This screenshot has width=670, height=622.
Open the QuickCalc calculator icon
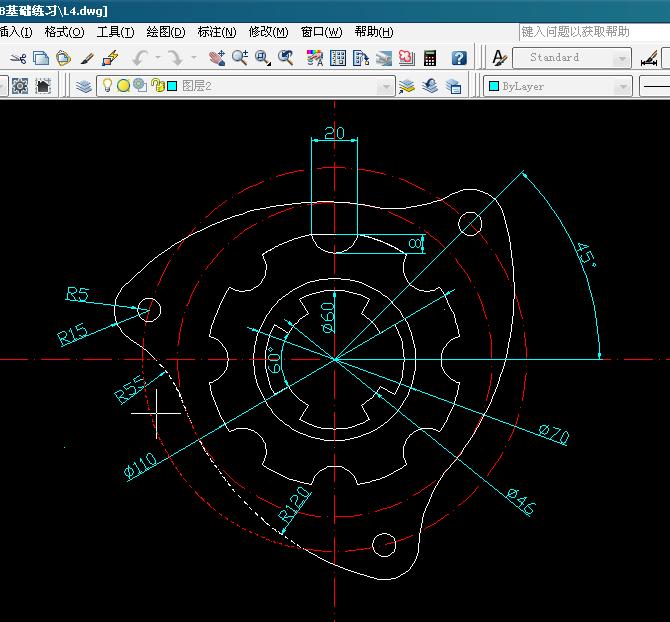point(430,58)
